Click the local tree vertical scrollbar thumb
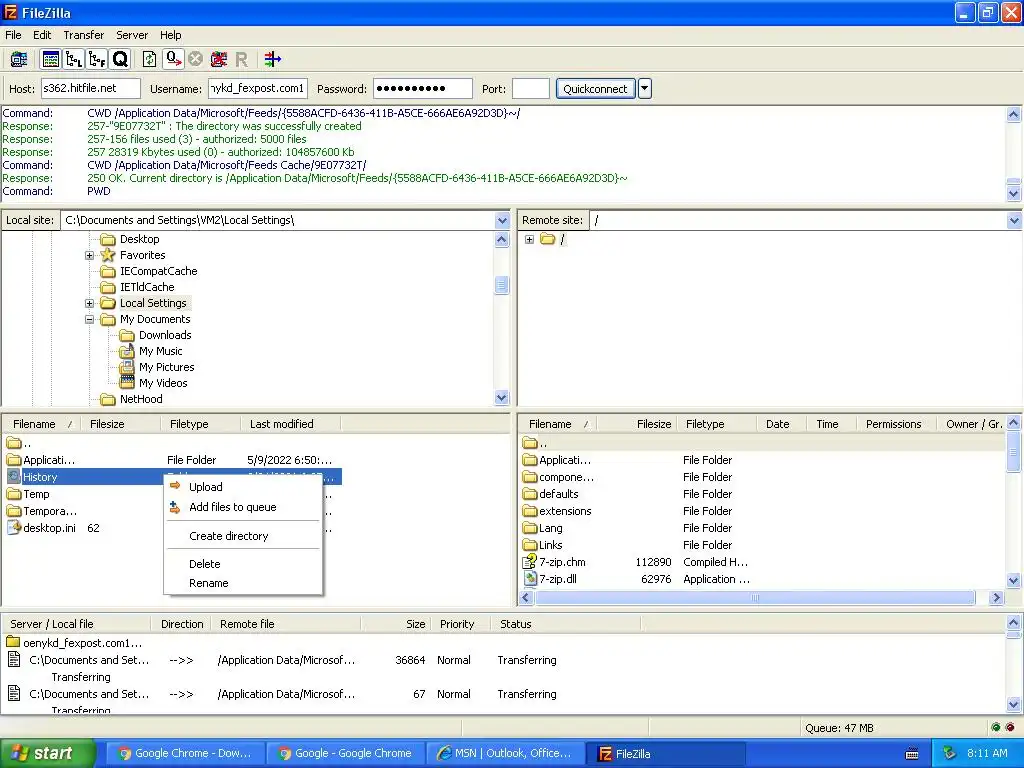Image resolution: width=1024 pixels, height=768 pixels. (x=502, y=285)
